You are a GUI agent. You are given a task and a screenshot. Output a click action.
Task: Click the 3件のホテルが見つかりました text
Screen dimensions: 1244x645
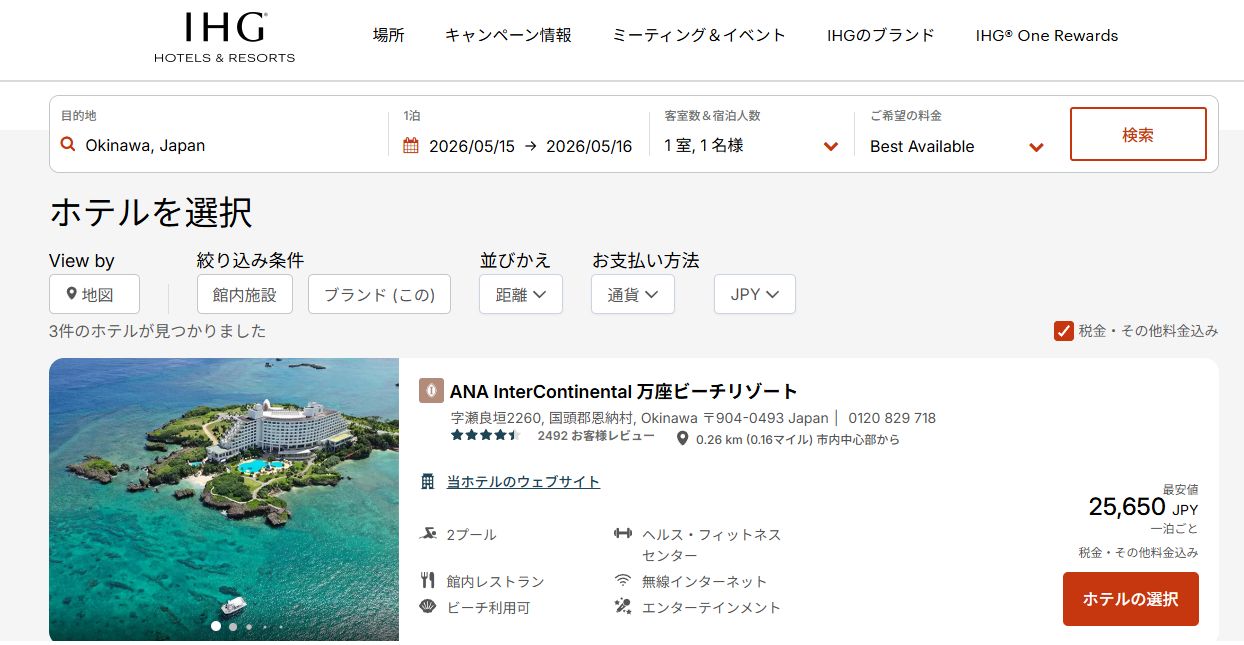point(158,331)
